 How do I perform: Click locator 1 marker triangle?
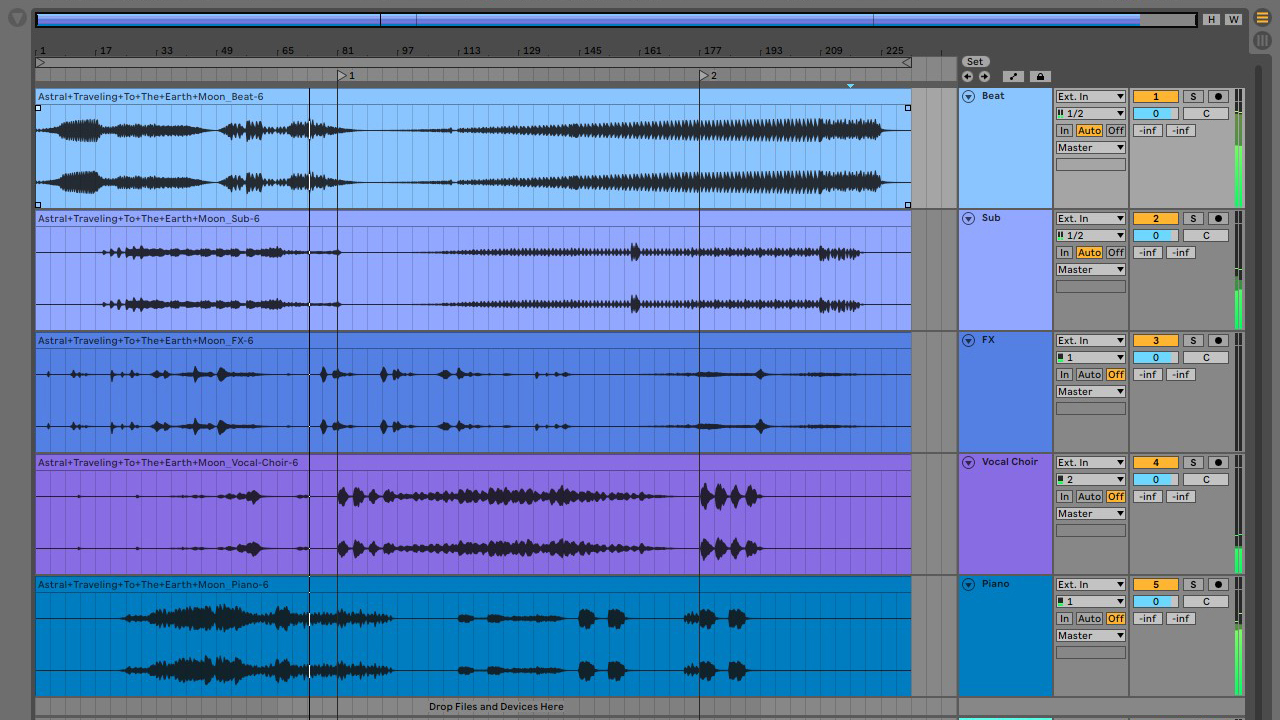click(x=342, y=75)
